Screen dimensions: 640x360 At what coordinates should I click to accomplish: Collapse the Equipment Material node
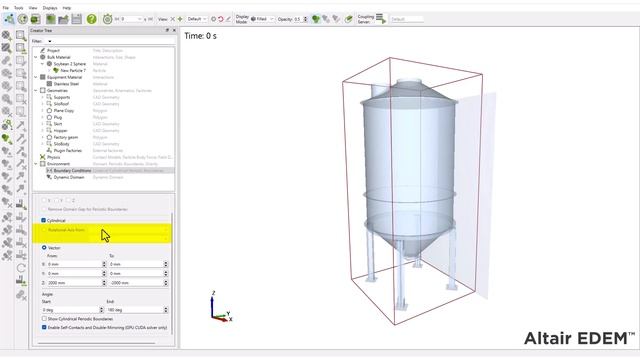[x=36, y=77]
